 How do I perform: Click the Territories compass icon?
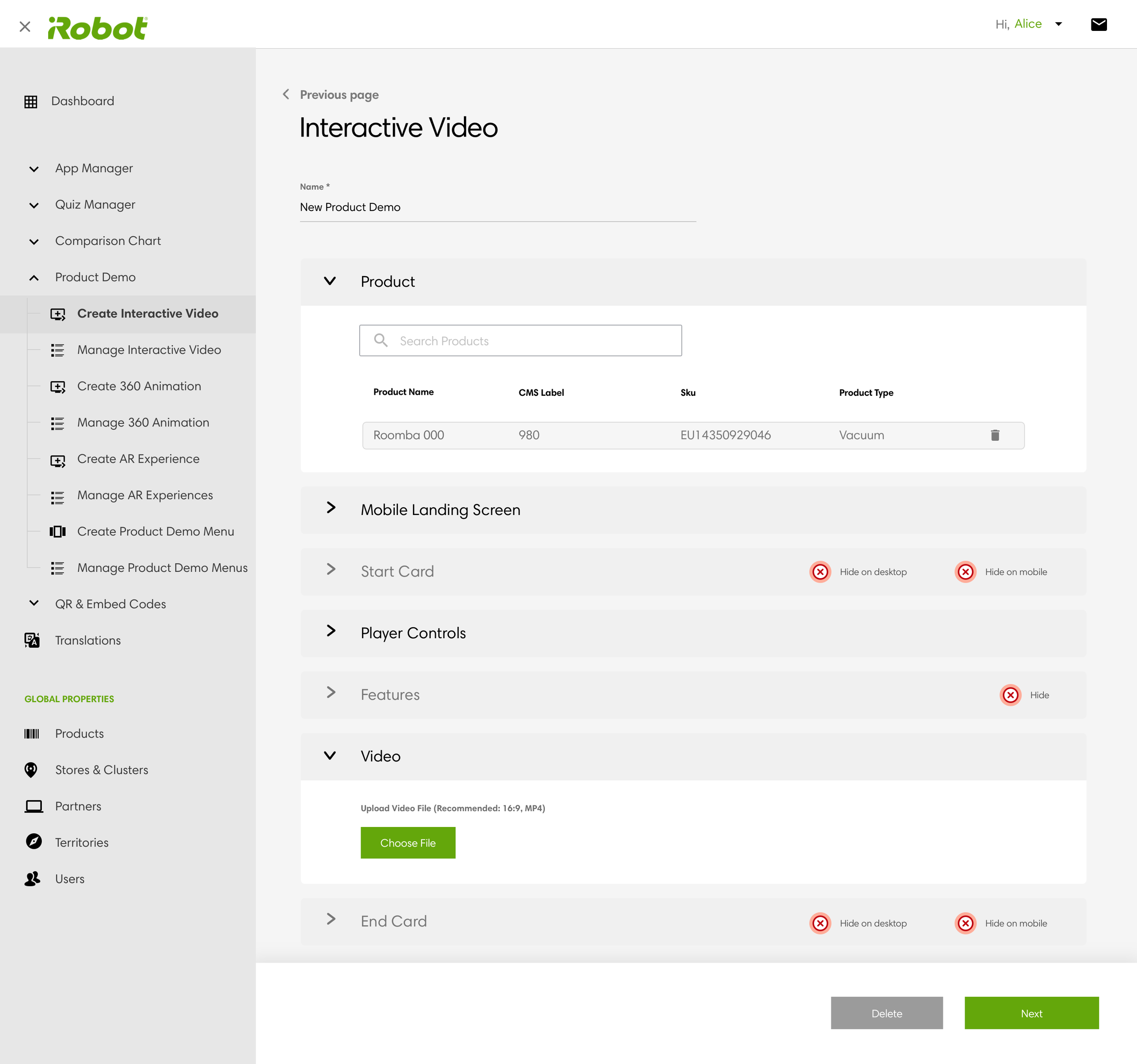click(x=34, y=842)
